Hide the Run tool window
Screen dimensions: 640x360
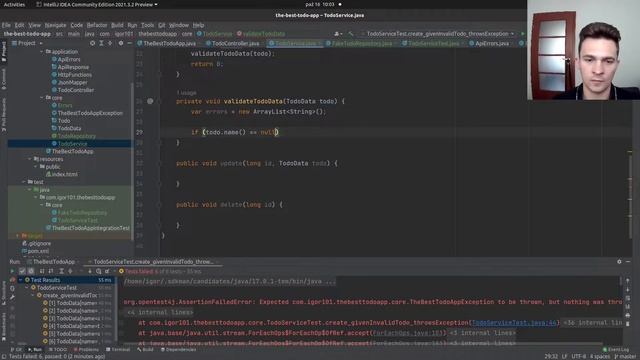pyautogui.click(x=628, y=262)
